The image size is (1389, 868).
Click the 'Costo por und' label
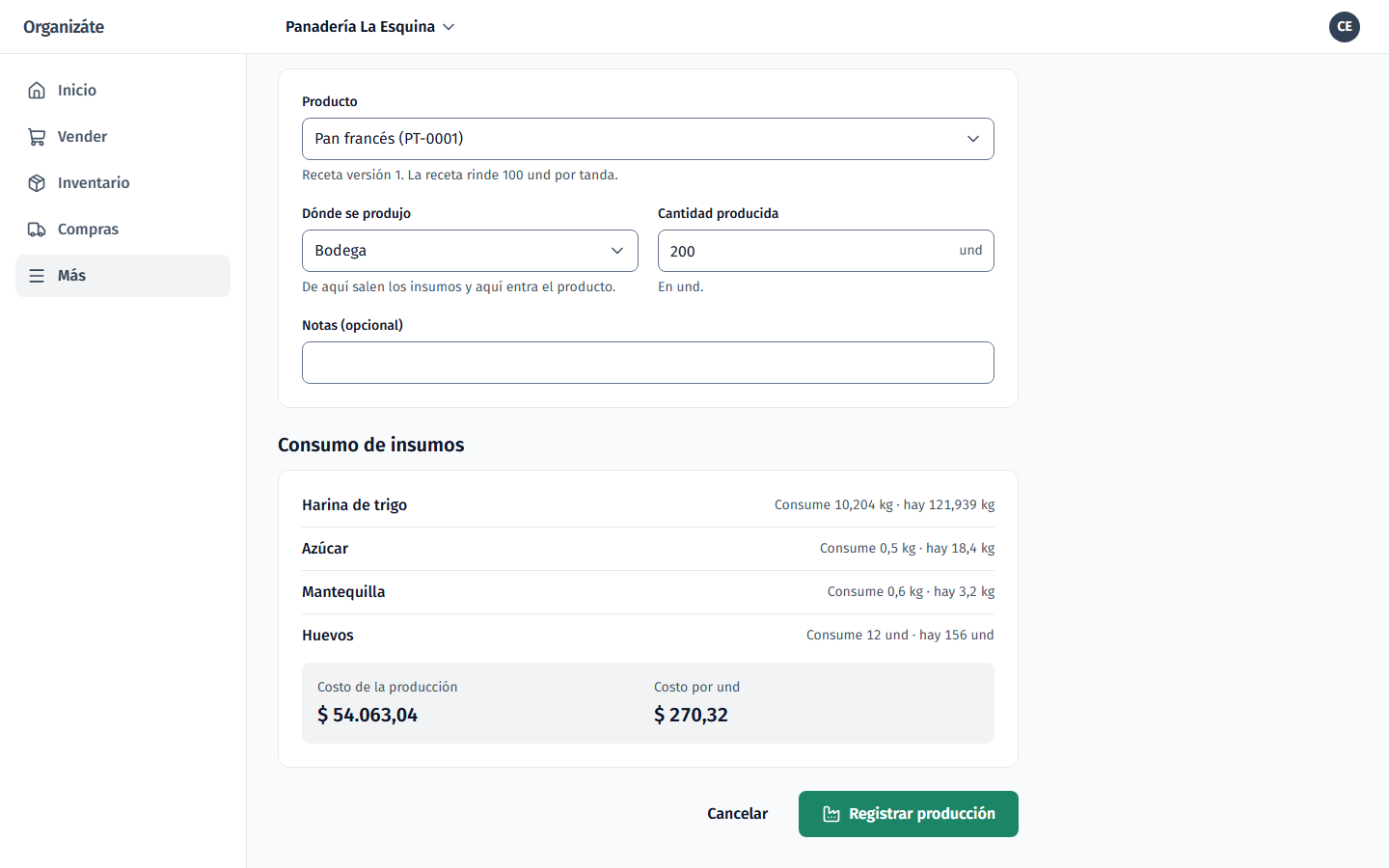[x=697, y=688]
